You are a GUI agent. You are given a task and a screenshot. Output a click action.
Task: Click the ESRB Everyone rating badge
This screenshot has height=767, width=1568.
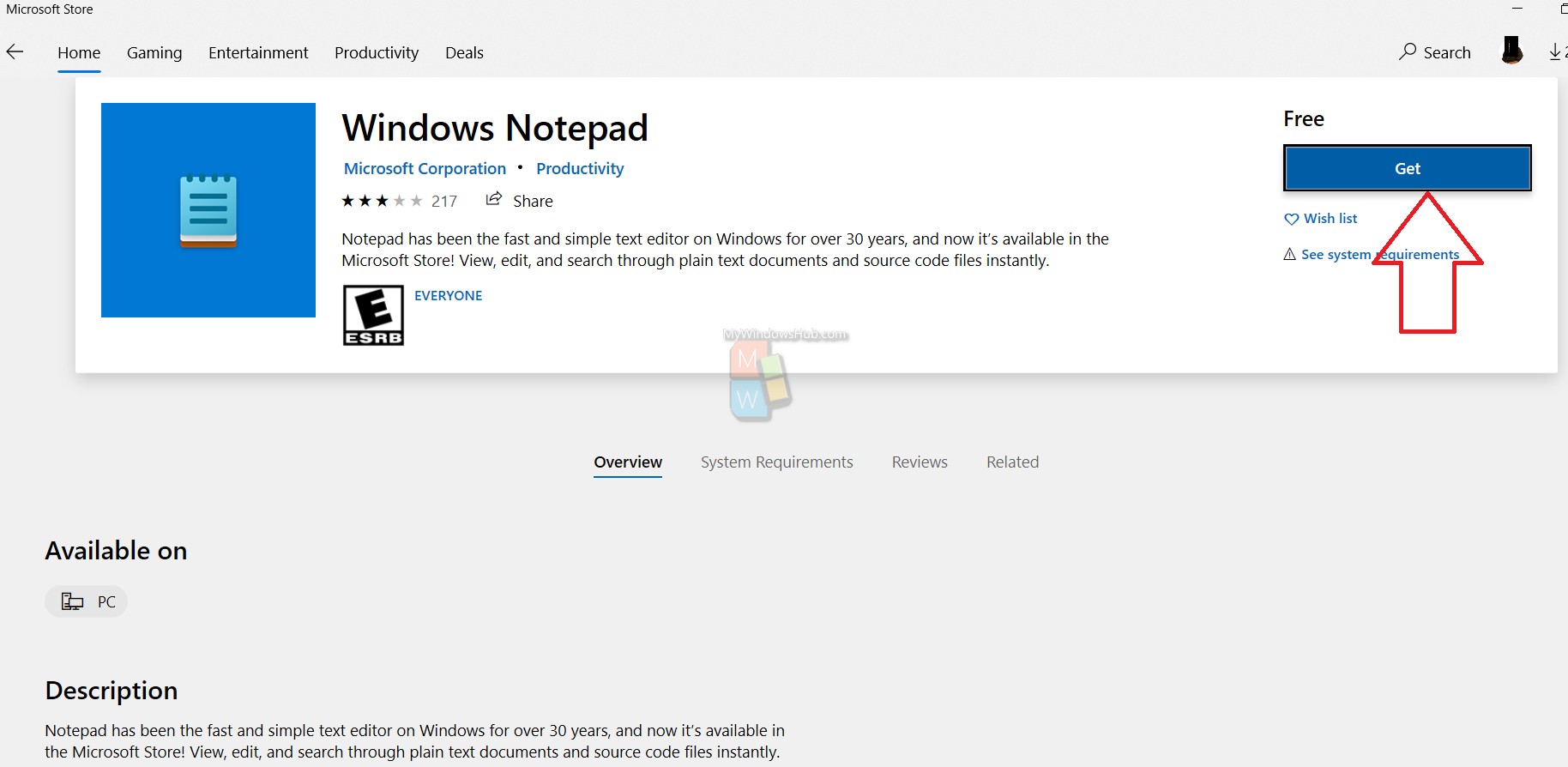(x=373, y=316)
